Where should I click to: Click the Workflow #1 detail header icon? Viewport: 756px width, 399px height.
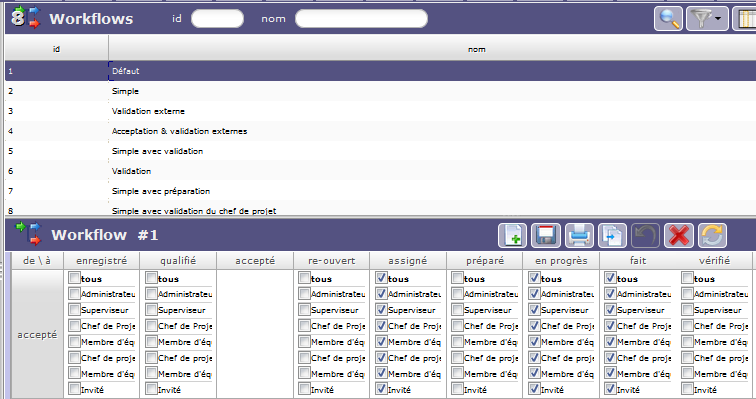(28, 234)
